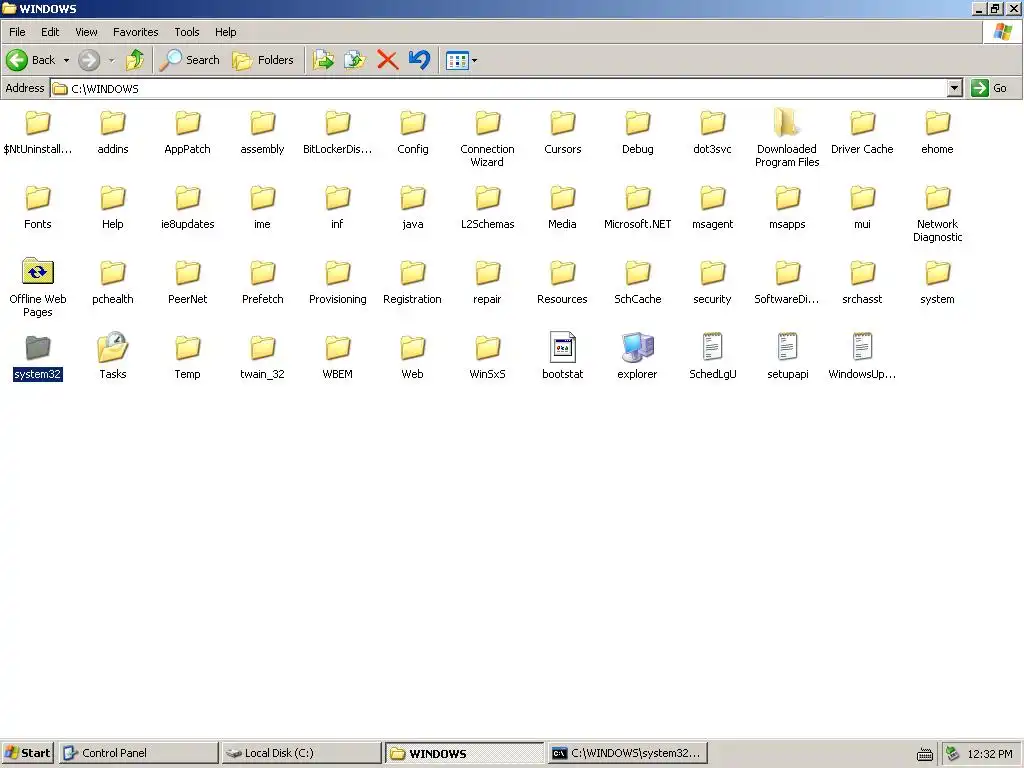Click the Forward navigation arrow
Viewport: 1024px width, 768px height.
[89, 60]
